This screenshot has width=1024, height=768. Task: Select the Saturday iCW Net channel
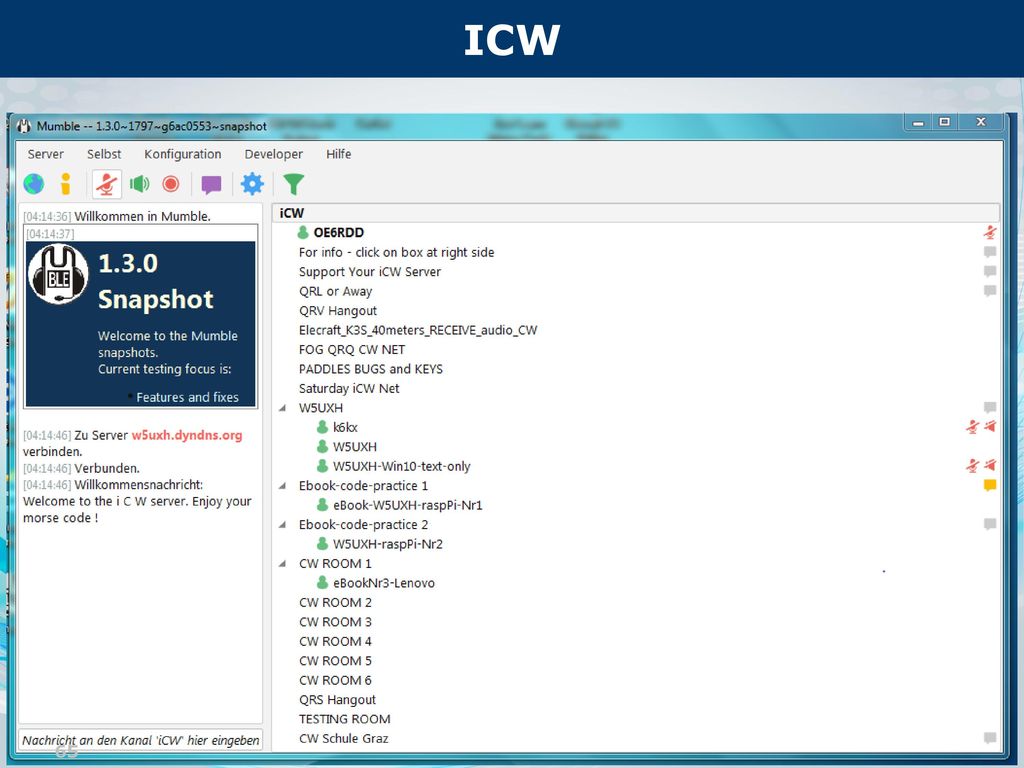coord(349,389)
